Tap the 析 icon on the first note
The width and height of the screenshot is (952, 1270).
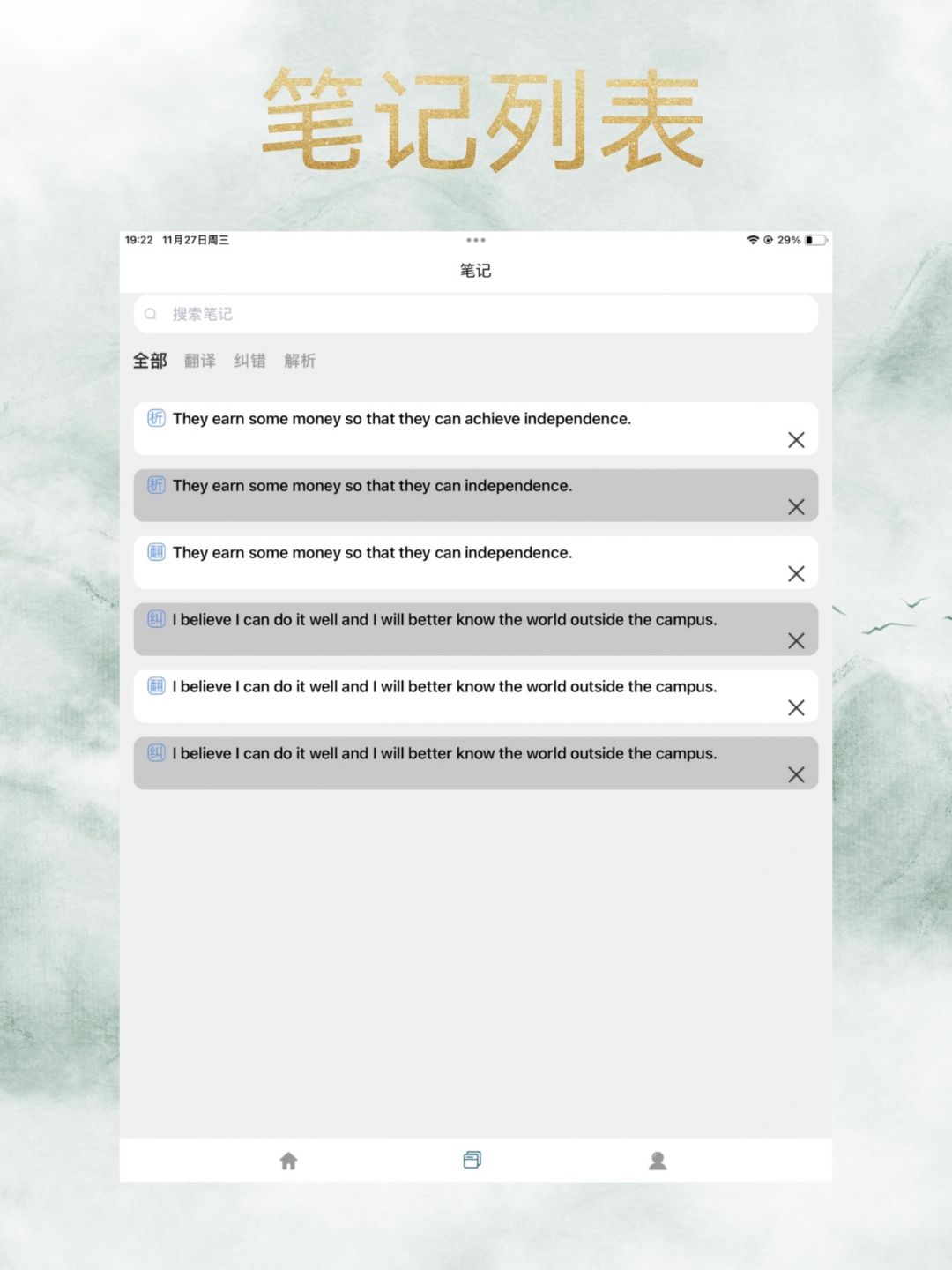[156, 418]
